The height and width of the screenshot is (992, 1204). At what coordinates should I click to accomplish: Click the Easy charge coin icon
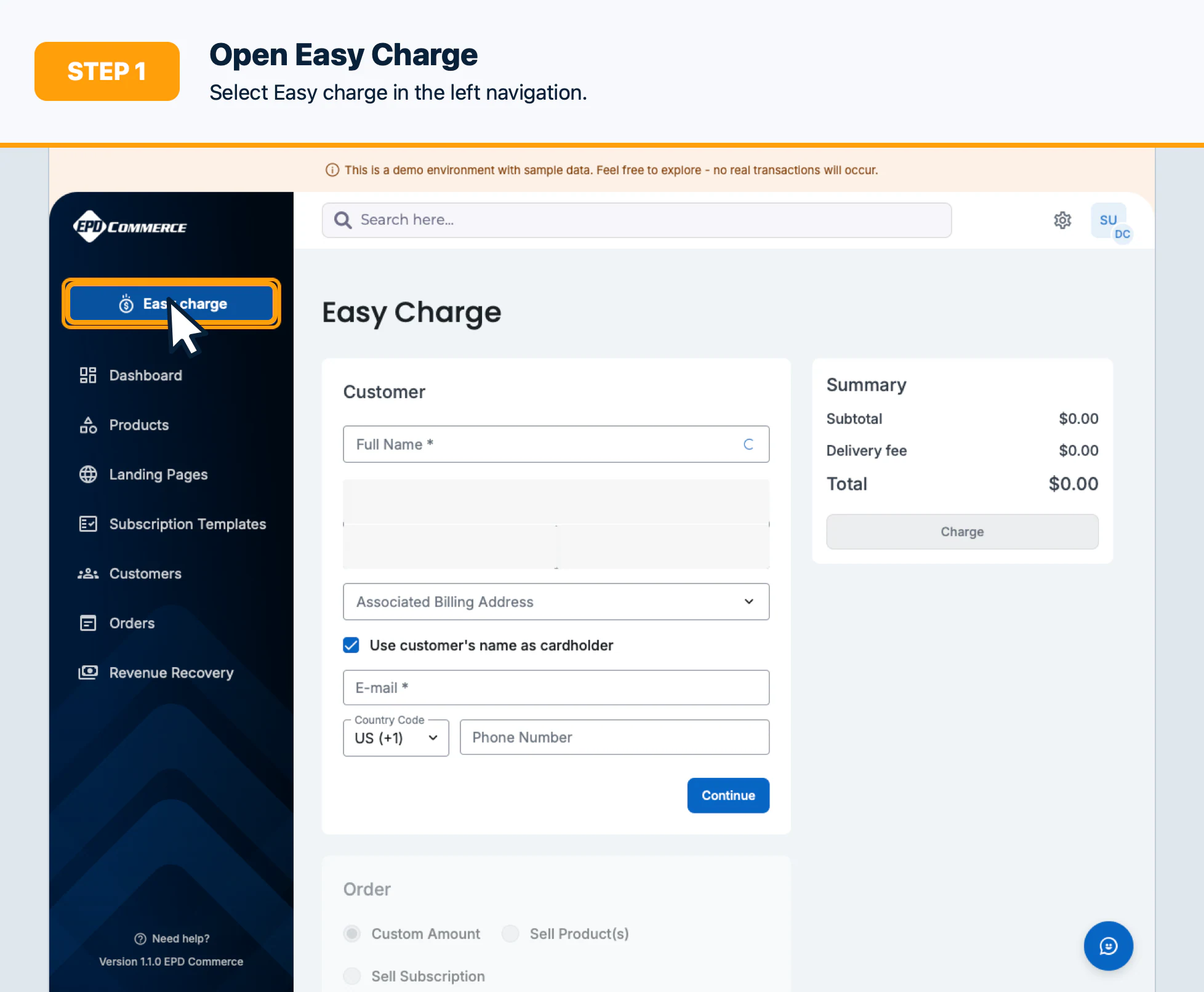[126, 303]
